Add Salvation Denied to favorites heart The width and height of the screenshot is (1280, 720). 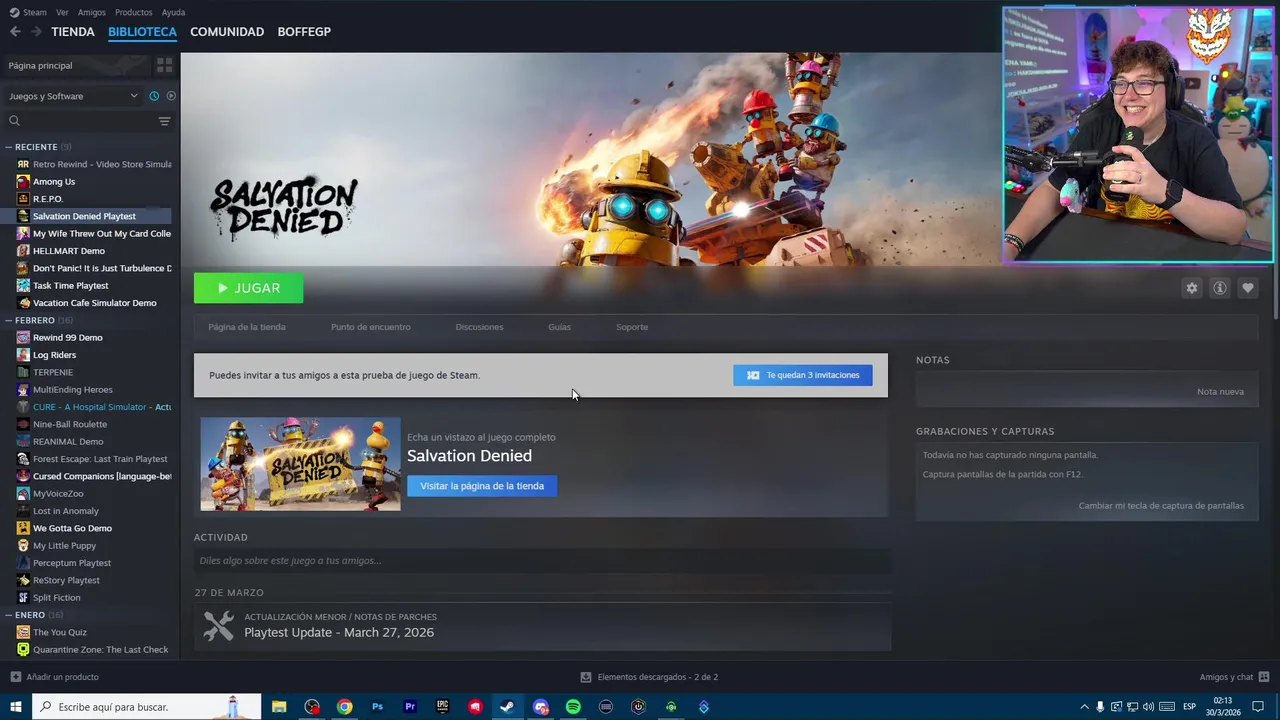point(1247,288)
